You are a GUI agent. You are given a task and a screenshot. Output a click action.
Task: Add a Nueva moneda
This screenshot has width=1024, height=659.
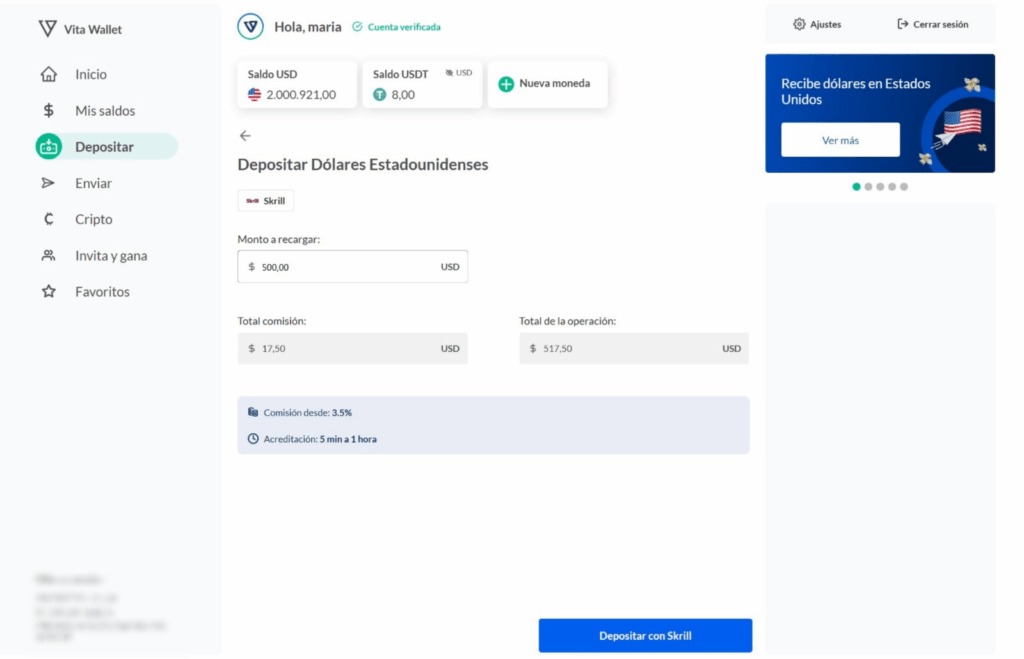tap(546, 84)
